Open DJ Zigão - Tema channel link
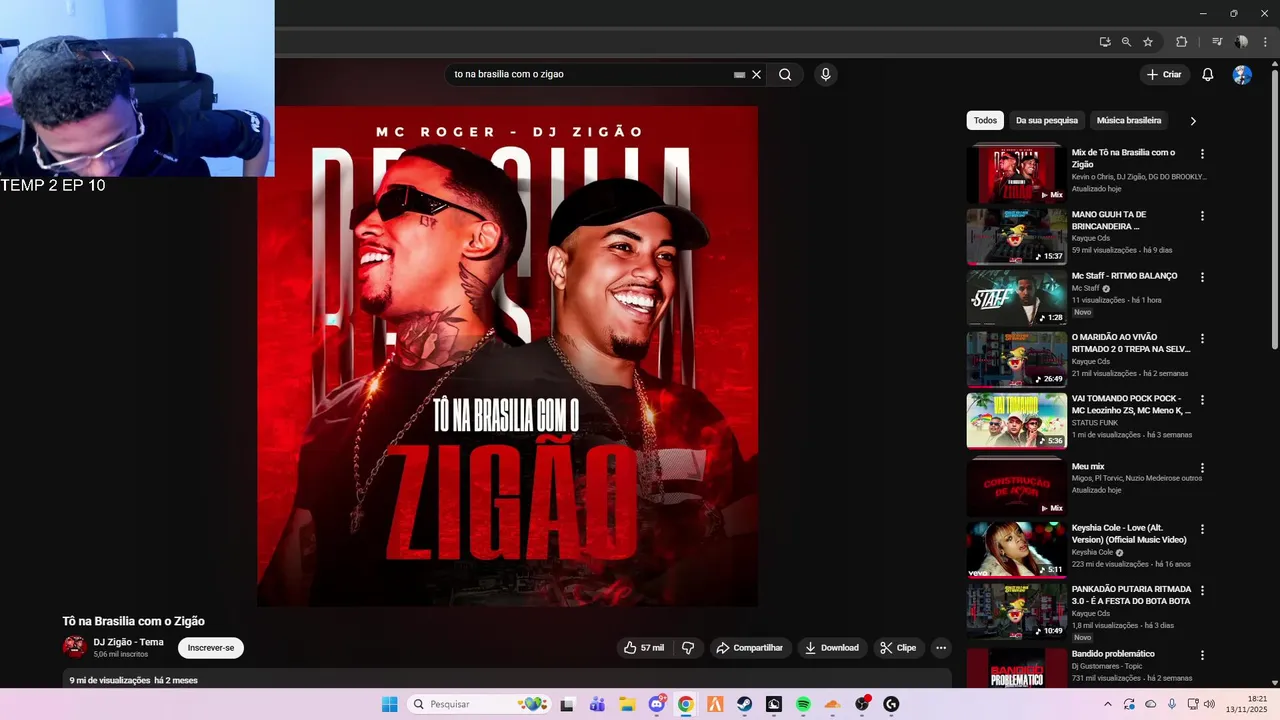 point(128,642)
